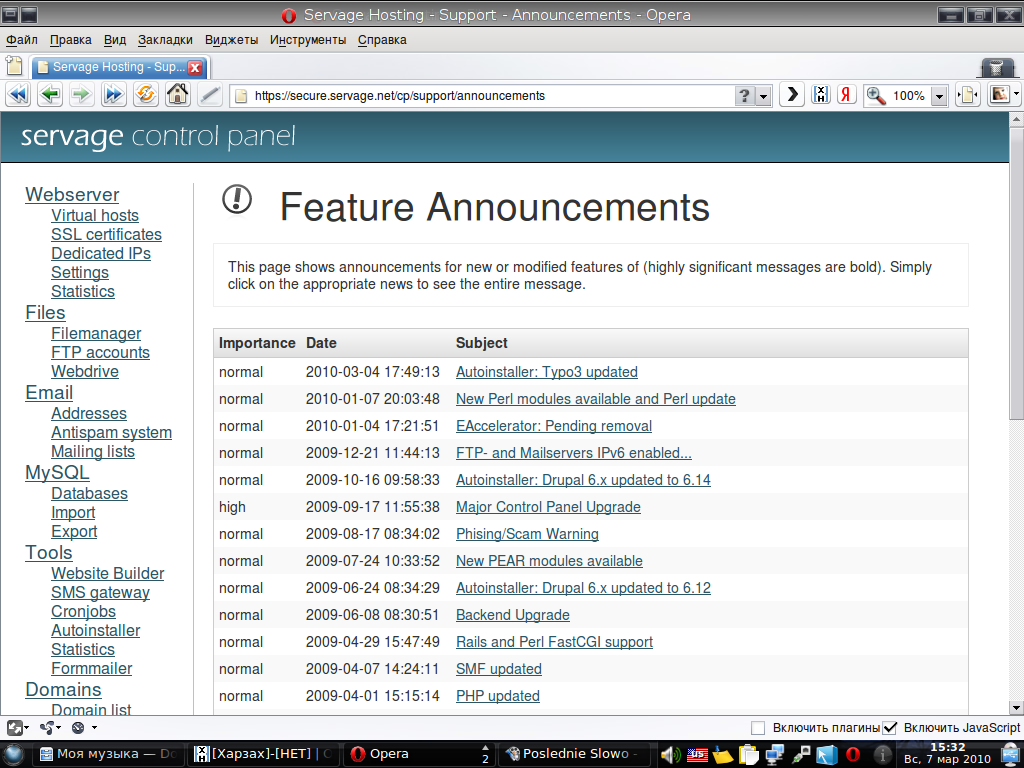Click the show images picture button
Screen dimensions: 1024x768
click(x=1000, y=95)
